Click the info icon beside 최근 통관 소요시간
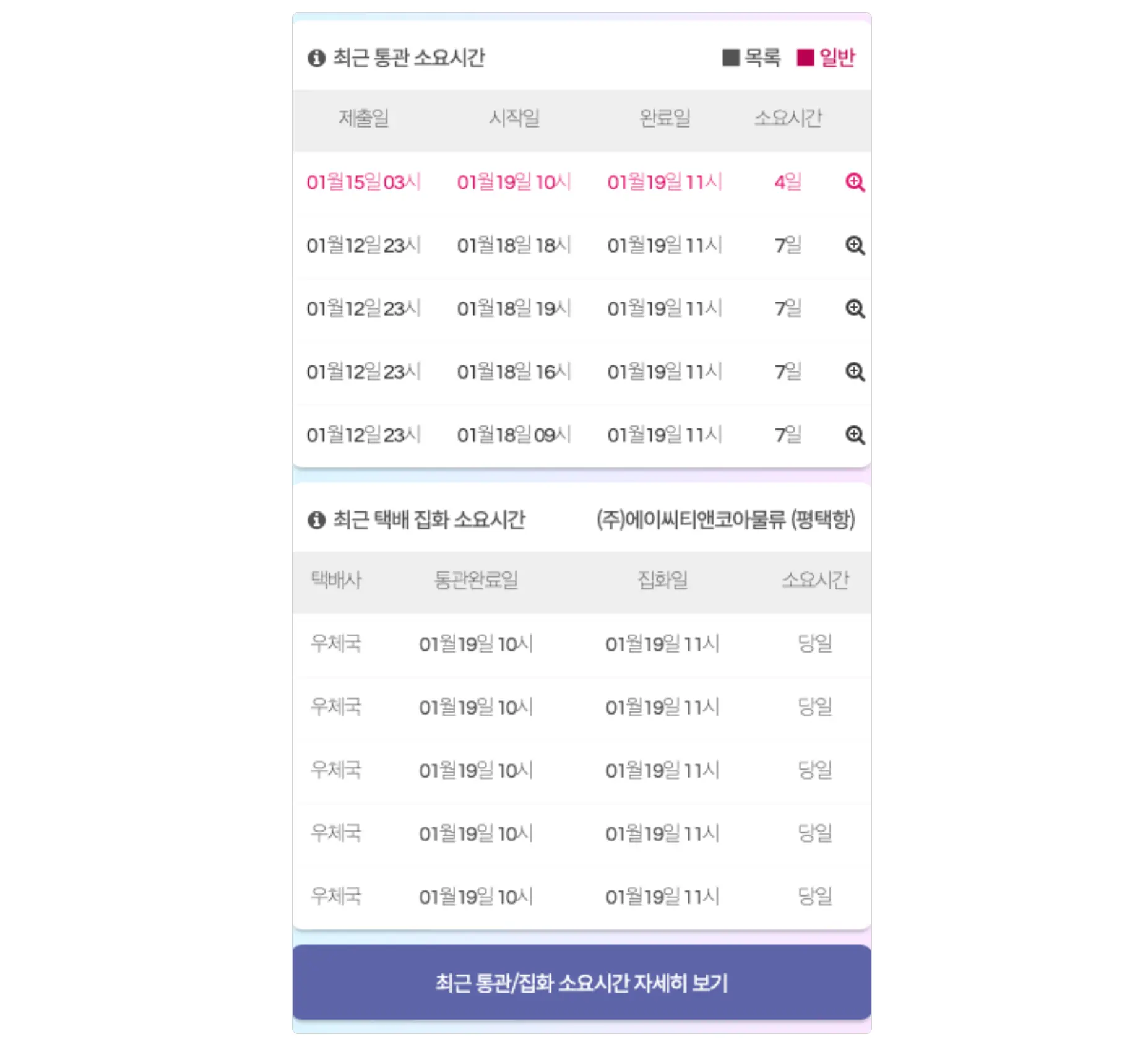The width and height of the screenshot is (1148, 1047). (x=315, y=59)
